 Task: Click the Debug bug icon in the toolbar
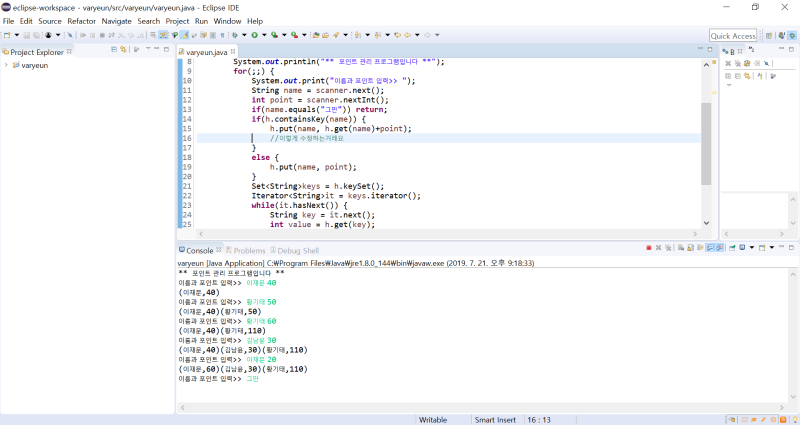234,35
